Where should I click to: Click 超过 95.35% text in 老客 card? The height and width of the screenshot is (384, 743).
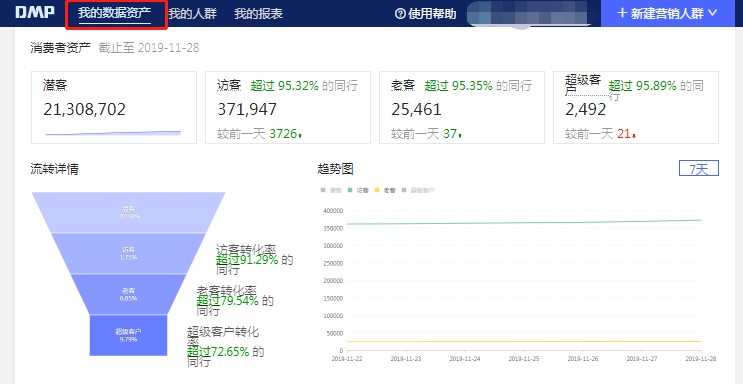pos(459,86)
